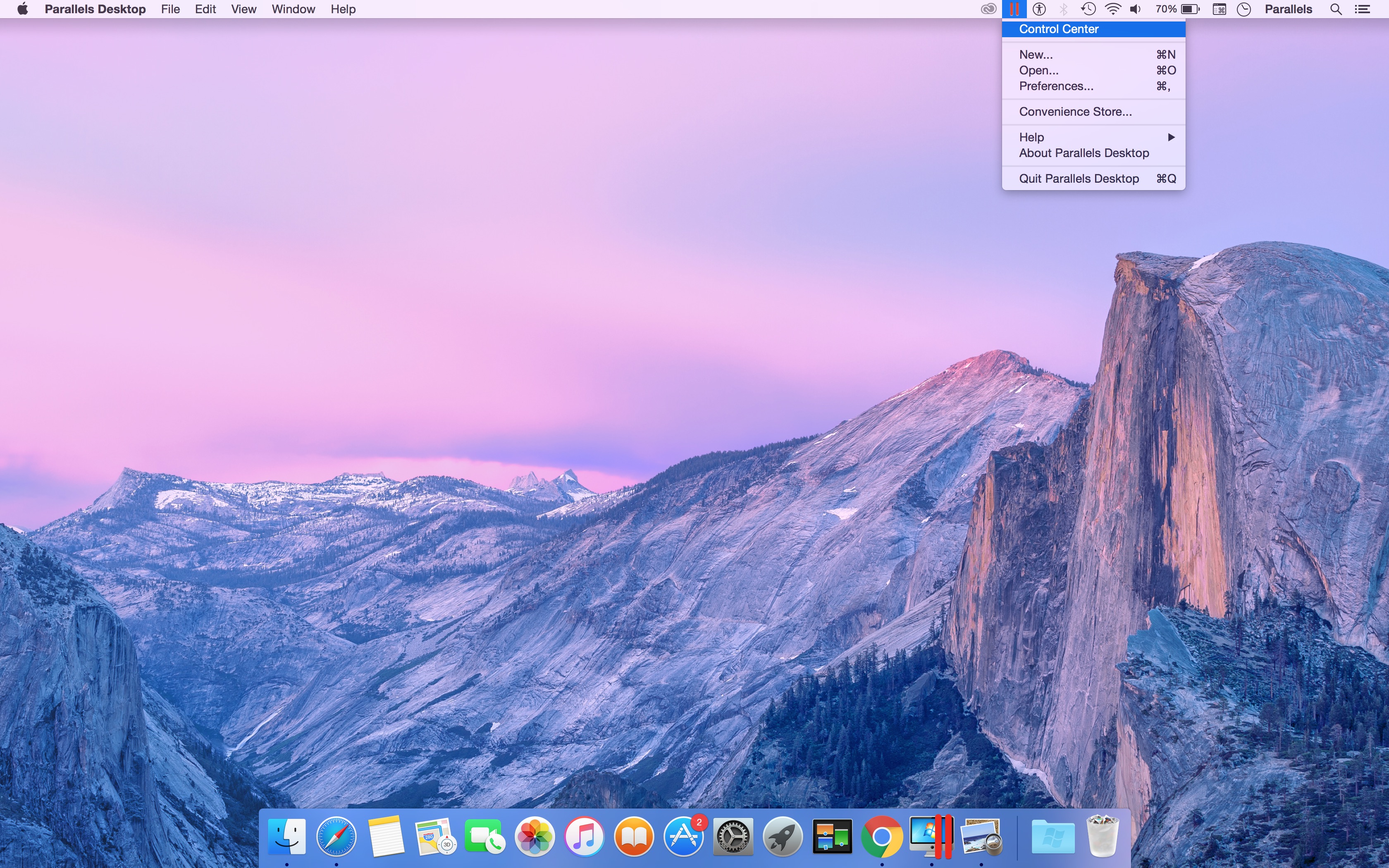This screenshot has height=868, width=1389.
Task: Open the keyboard viewer menu bar icon
Action: [x=1220, y=9]
